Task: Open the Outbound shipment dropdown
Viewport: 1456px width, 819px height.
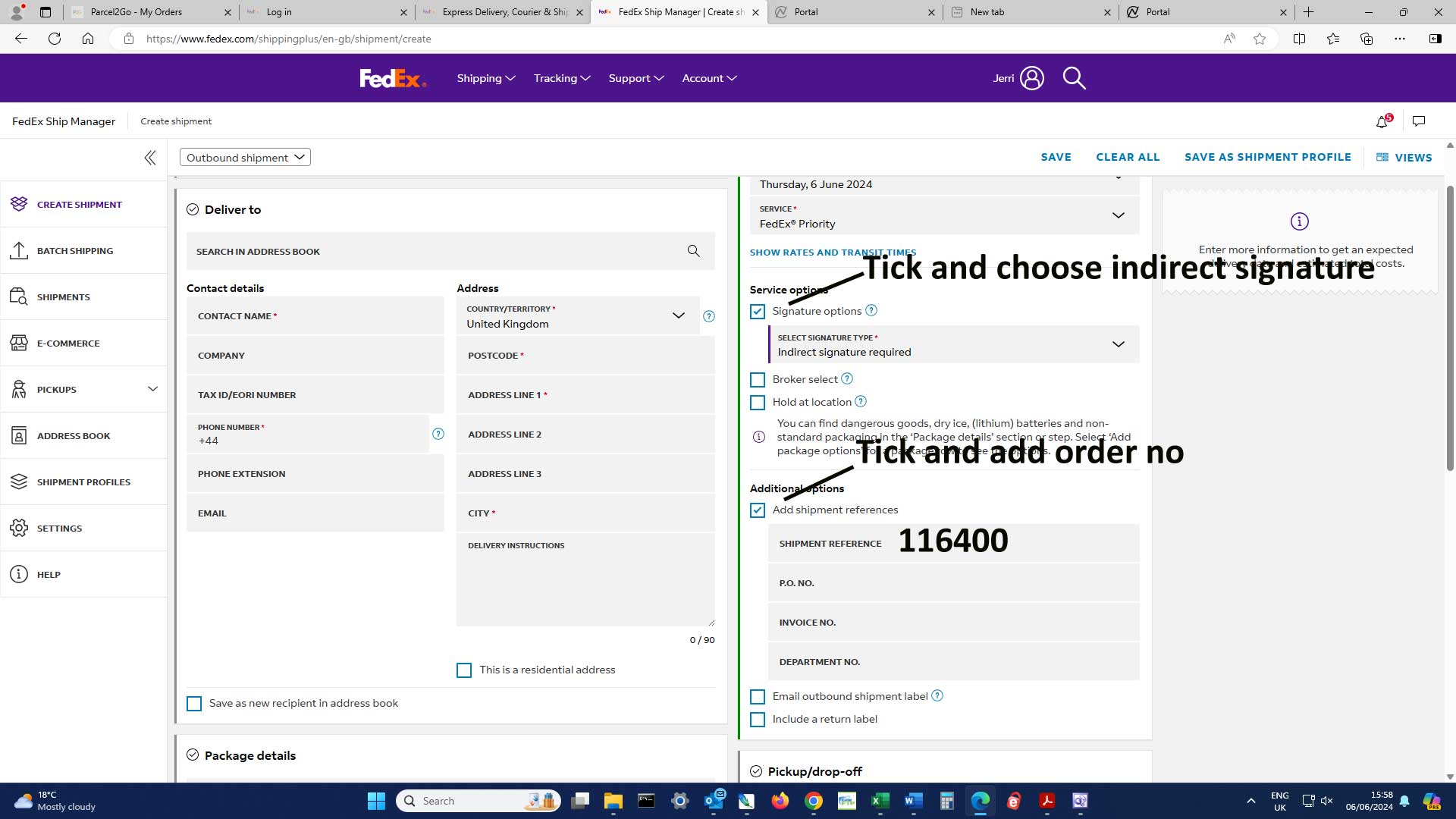Action: 245,158
